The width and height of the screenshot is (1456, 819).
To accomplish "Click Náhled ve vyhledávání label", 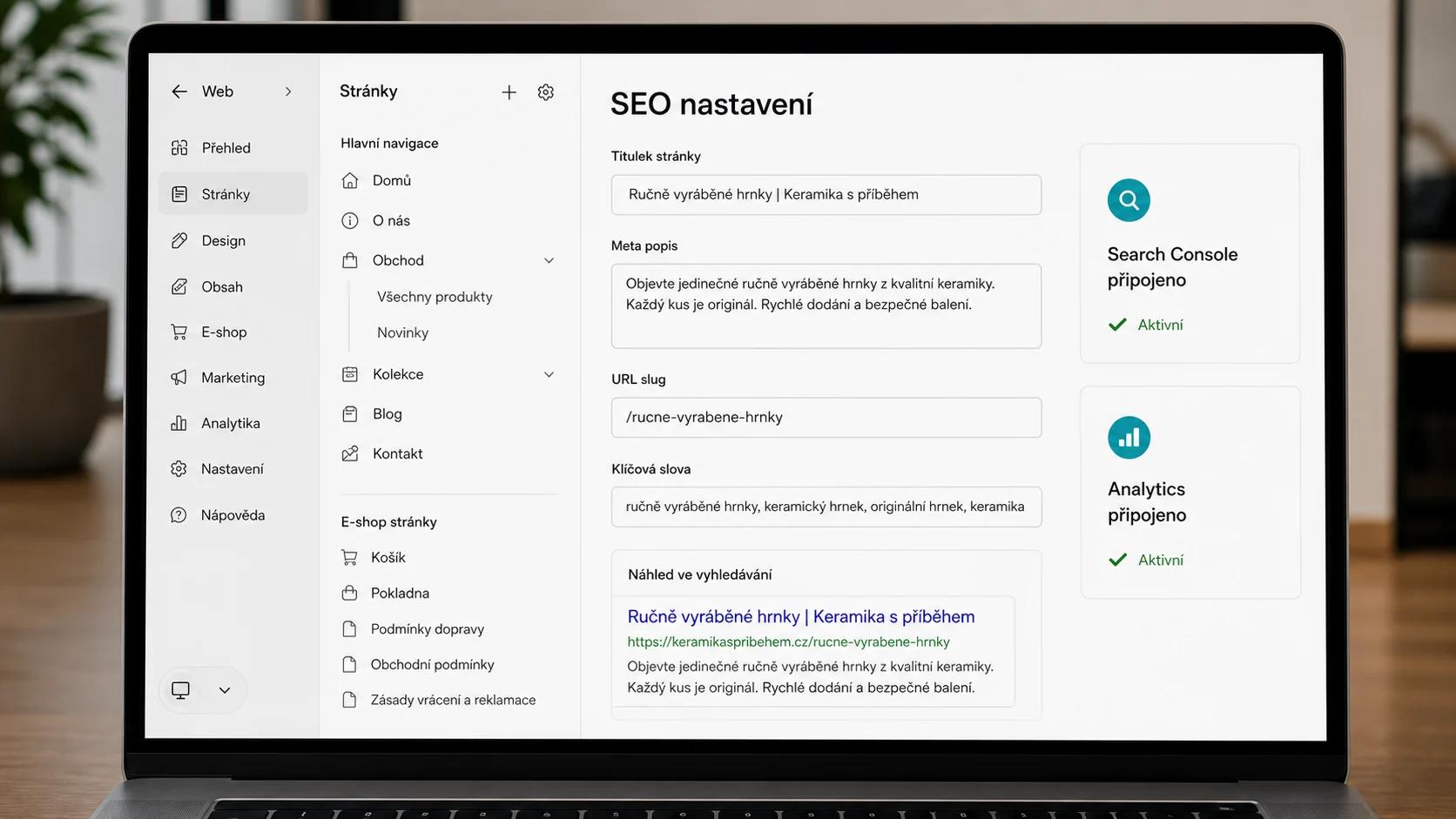I will pos(700,574).
